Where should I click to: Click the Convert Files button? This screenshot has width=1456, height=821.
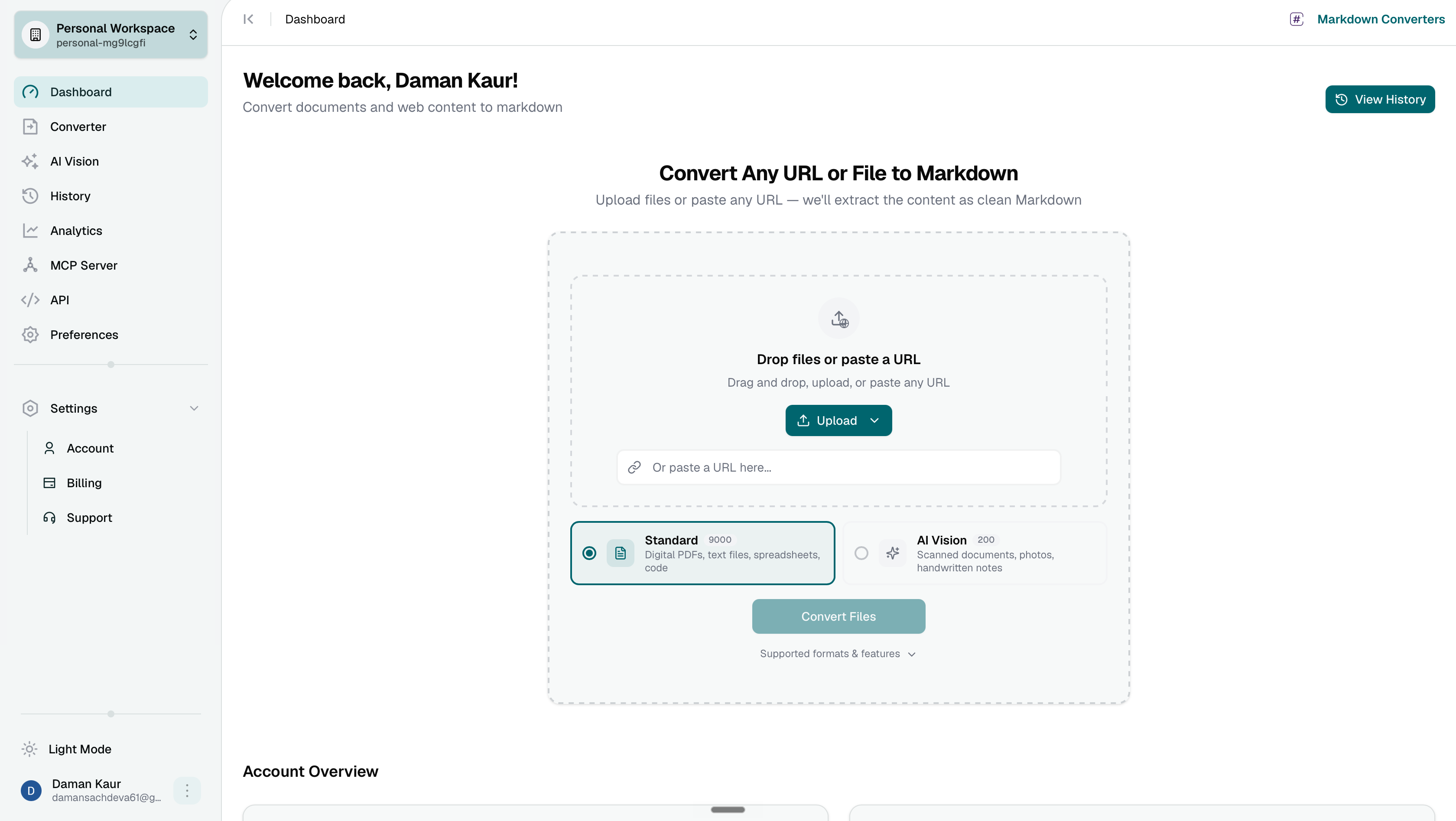(838, 616)
